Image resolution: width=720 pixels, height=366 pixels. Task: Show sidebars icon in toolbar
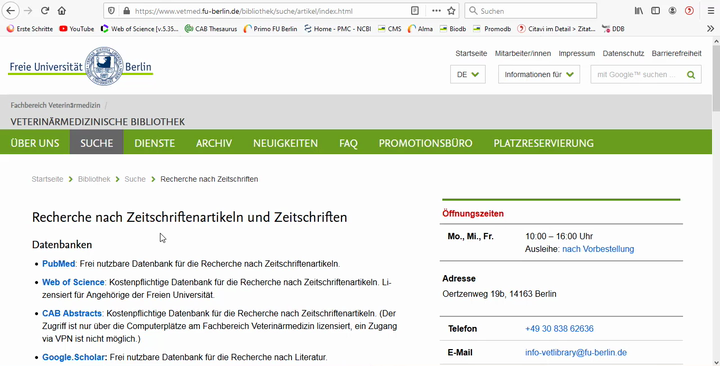click(x=656, y=11)
